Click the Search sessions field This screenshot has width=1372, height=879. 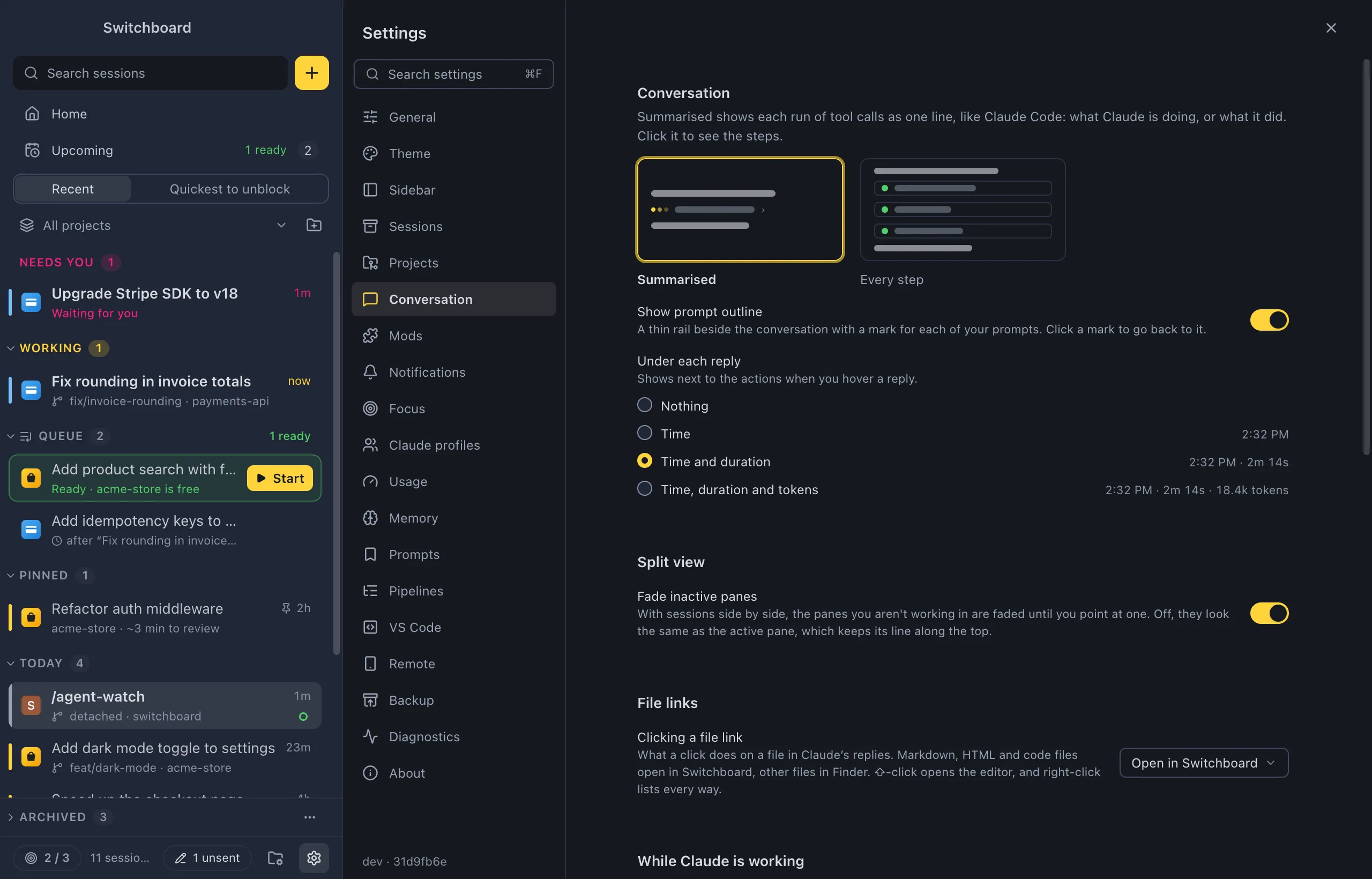click(x=151, y=73)
